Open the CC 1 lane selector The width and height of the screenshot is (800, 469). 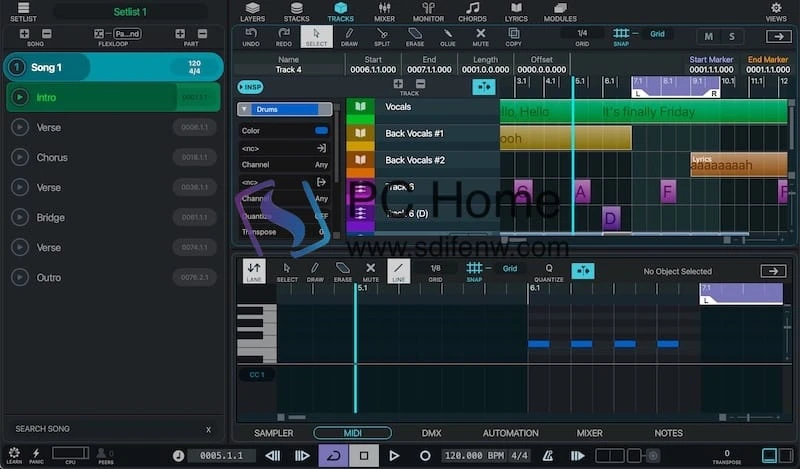tap(257, 375)
